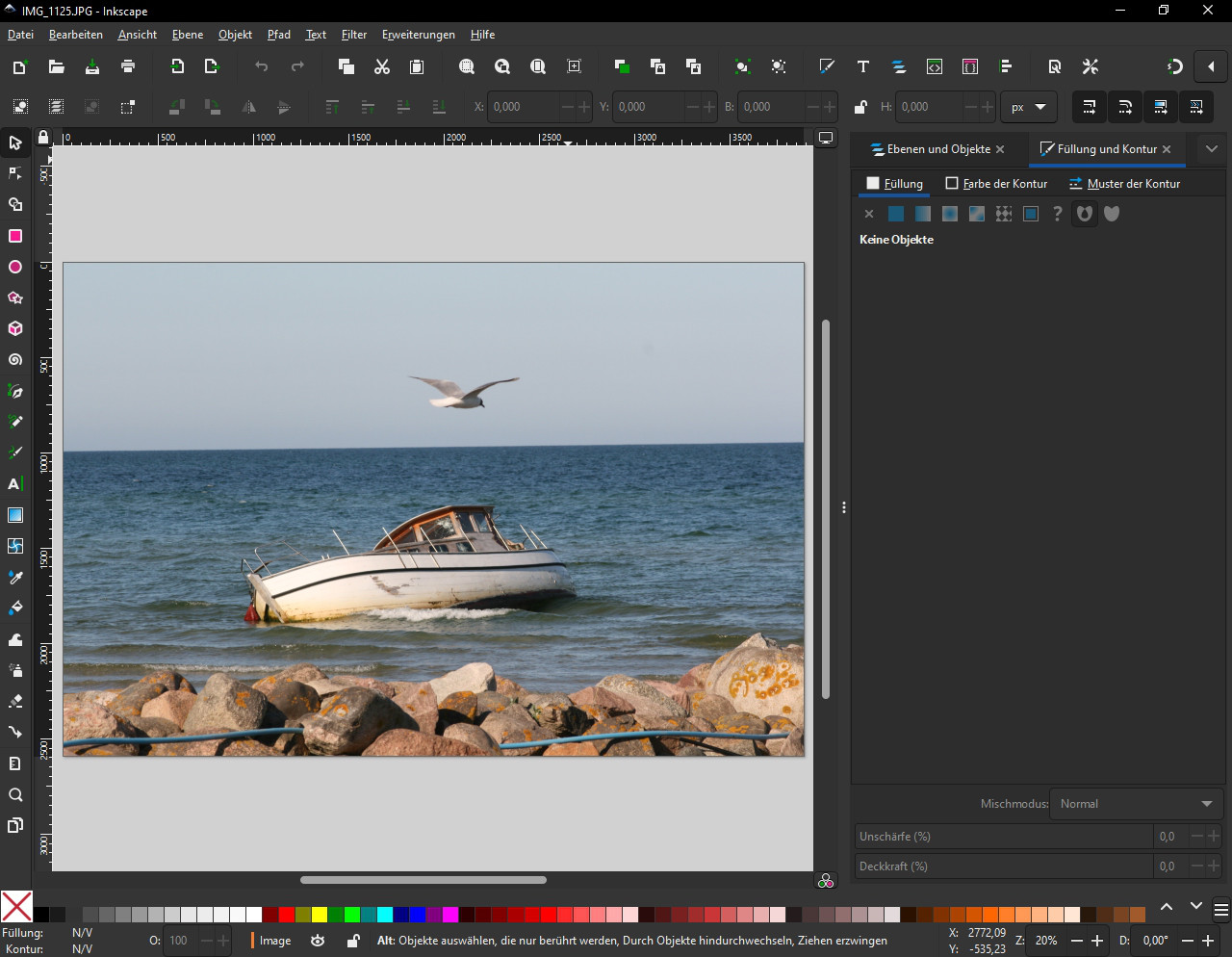Open the Erweiterungen menu
The height and width of the screenshot is (957, 1232).
(x=418, y=35)
